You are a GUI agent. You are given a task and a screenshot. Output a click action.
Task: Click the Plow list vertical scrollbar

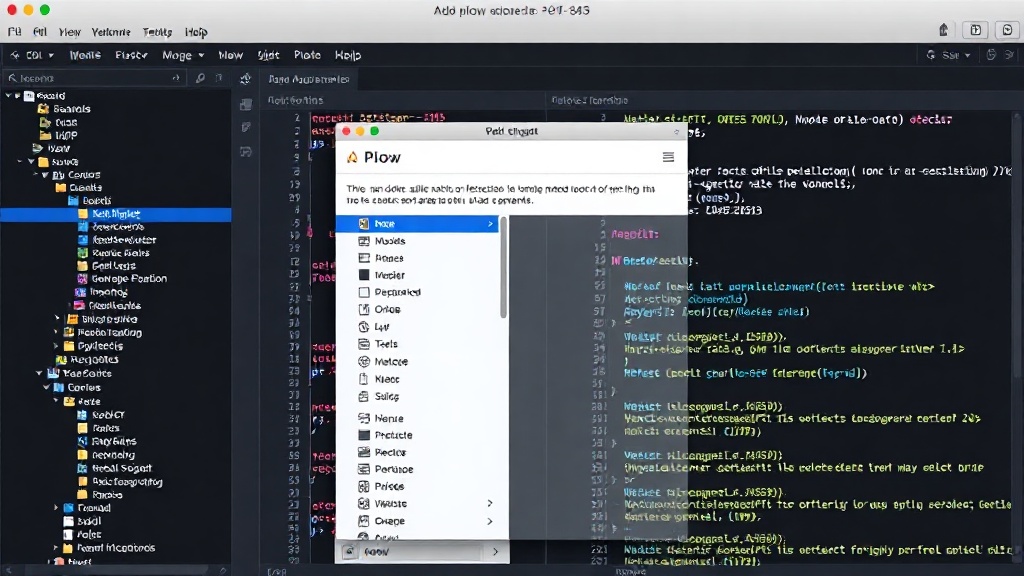503,268
